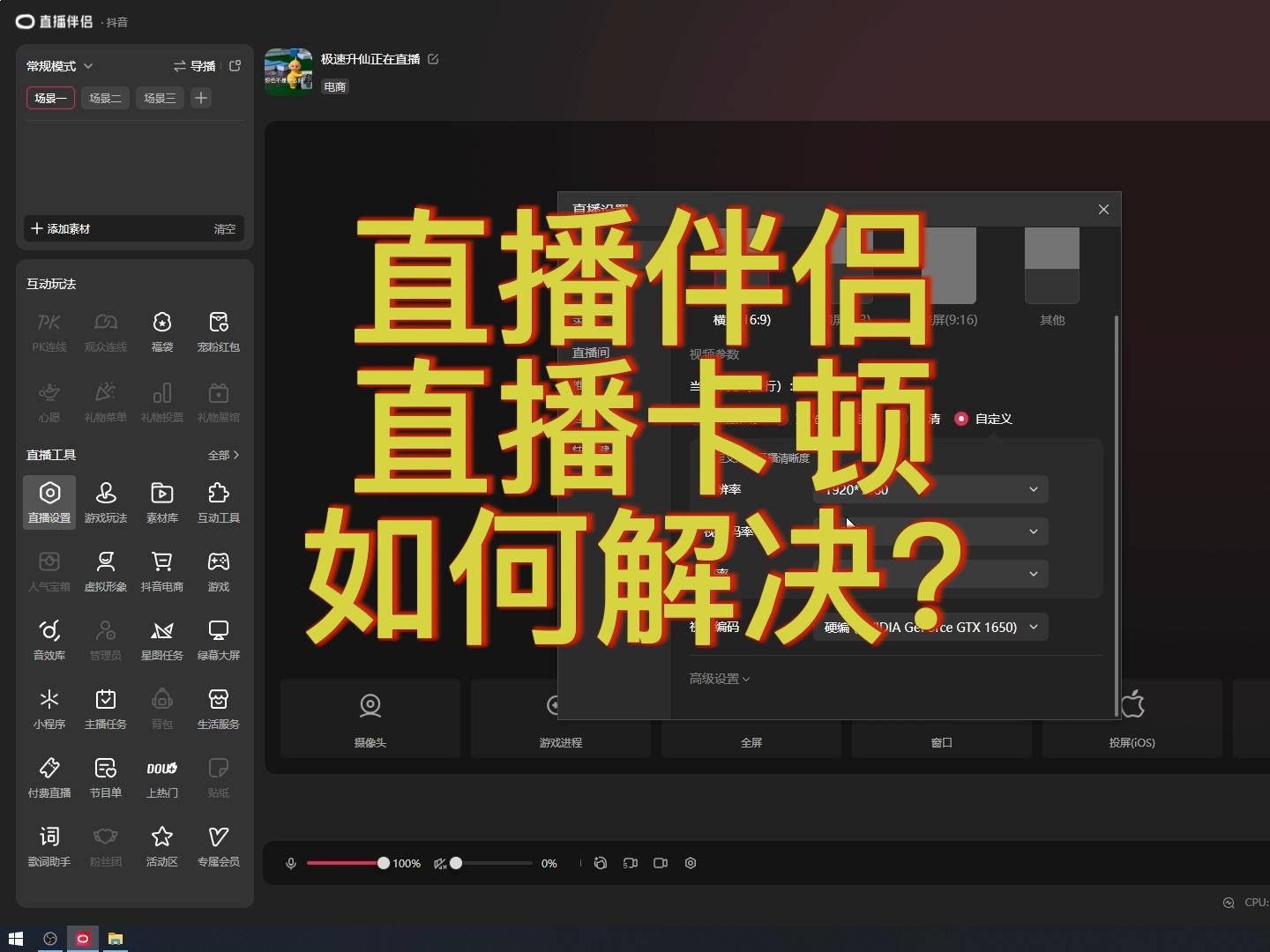Open File Explorer from taskbar

click(x=116, y=939)
